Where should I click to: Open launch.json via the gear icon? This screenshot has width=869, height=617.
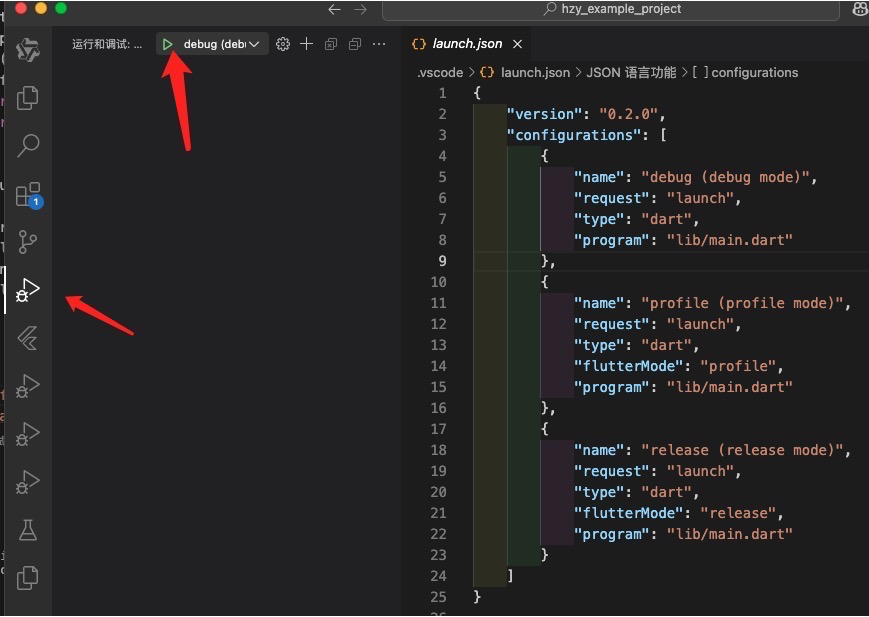coord(283,44)
